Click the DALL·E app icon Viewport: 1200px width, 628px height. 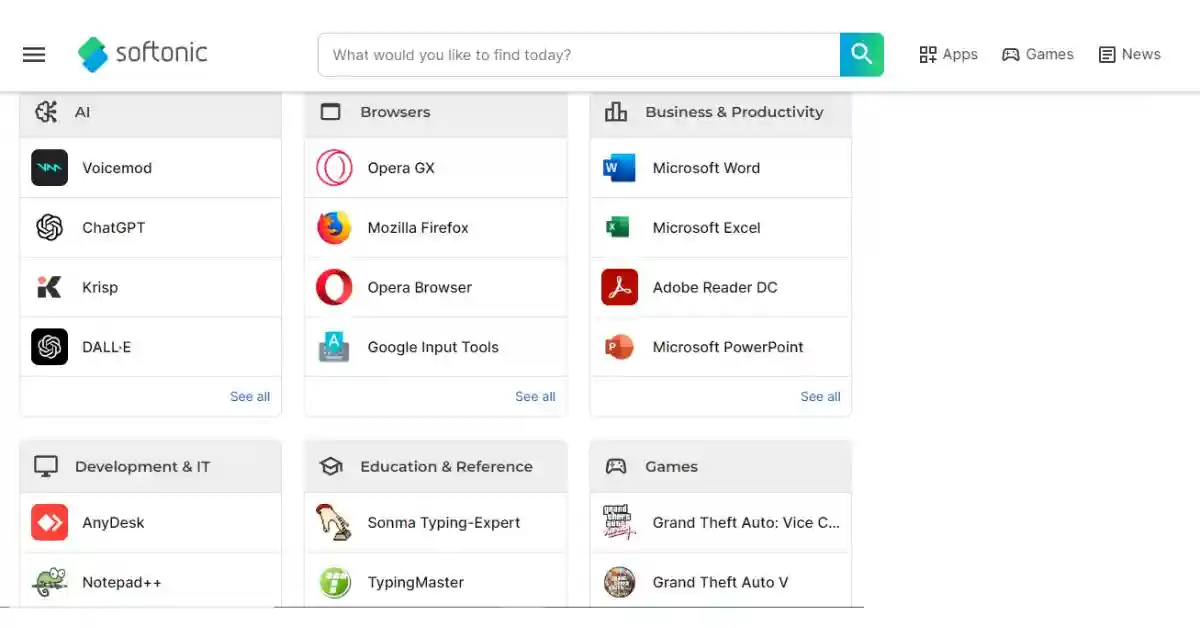50,347
